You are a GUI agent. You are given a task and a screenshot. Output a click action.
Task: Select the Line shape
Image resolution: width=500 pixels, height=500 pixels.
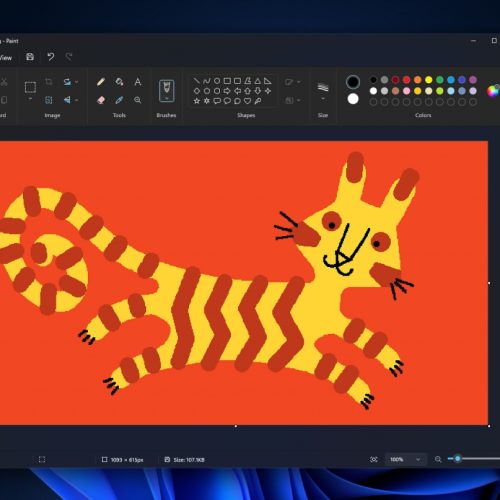click(197, 81)
